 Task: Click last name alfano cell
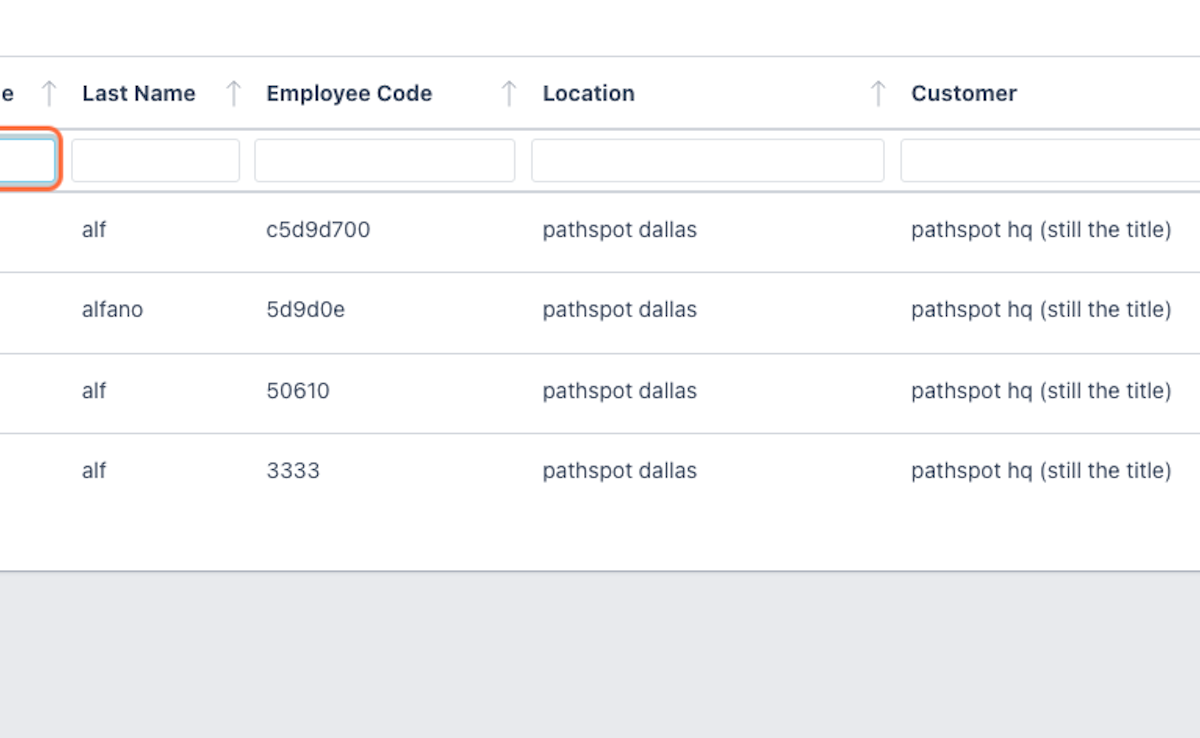112,310
